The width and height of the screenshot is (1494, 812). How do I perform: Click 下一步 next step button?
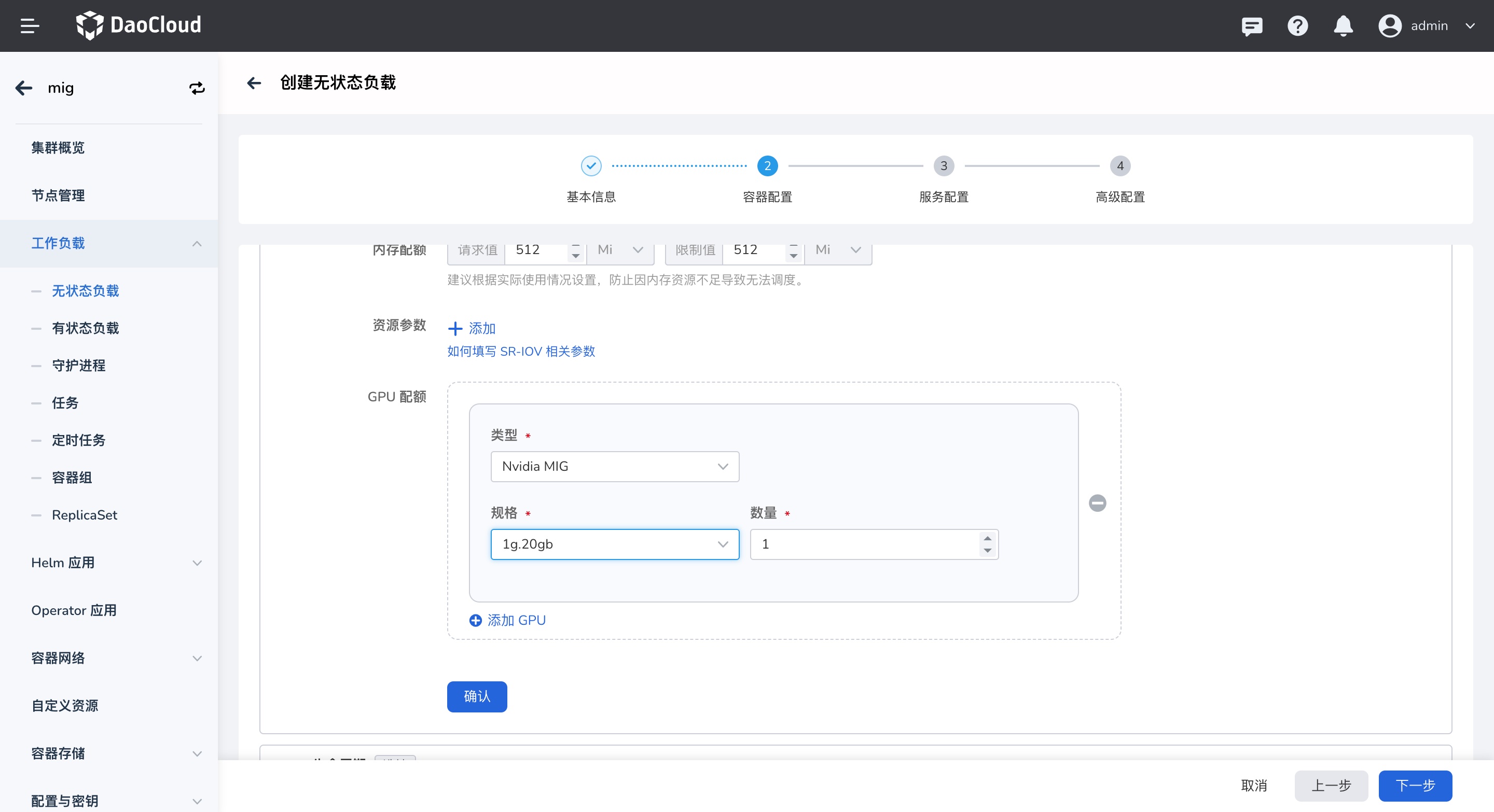(1415, 786)
